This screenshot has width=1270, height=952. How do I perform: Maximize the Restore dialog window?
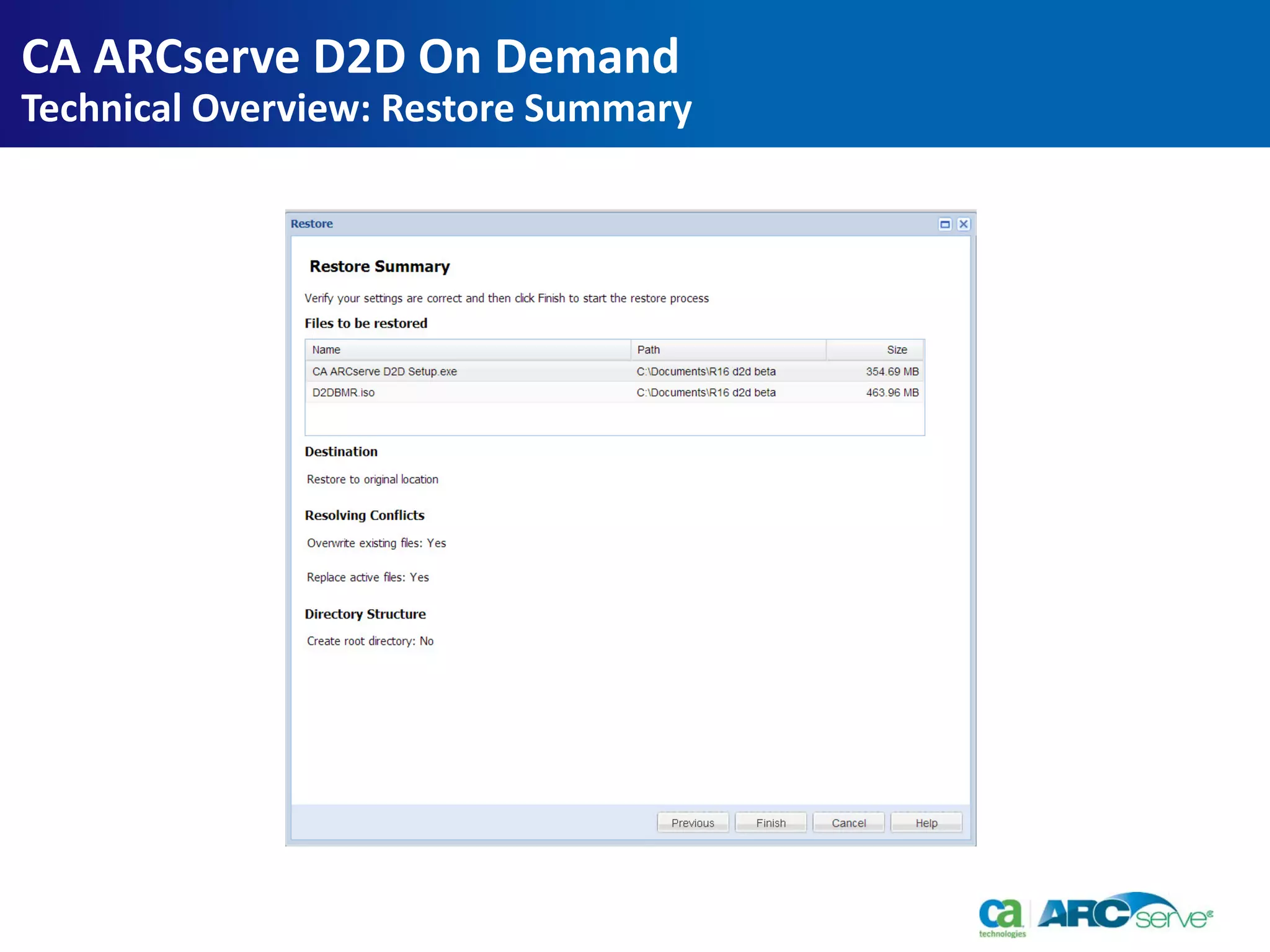tap(945, 224)
